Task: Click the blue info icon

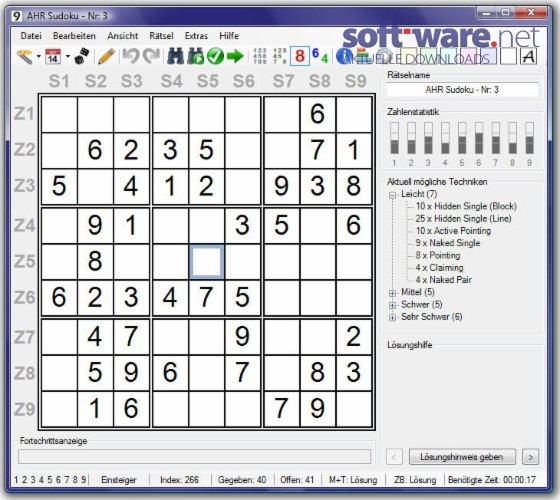Action: click(344, 56)
